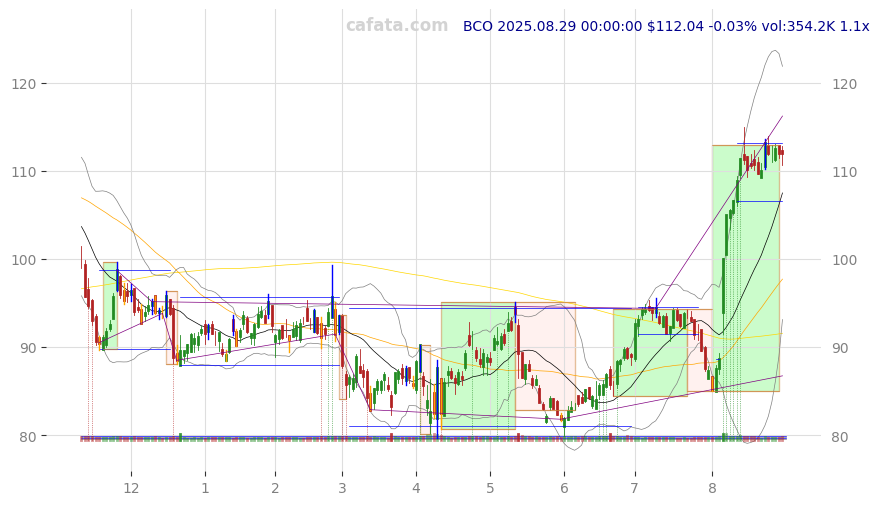This screenshot has width=879, height=505.
Task: Select the 110 label on right price axis
Action: point(845,172)
